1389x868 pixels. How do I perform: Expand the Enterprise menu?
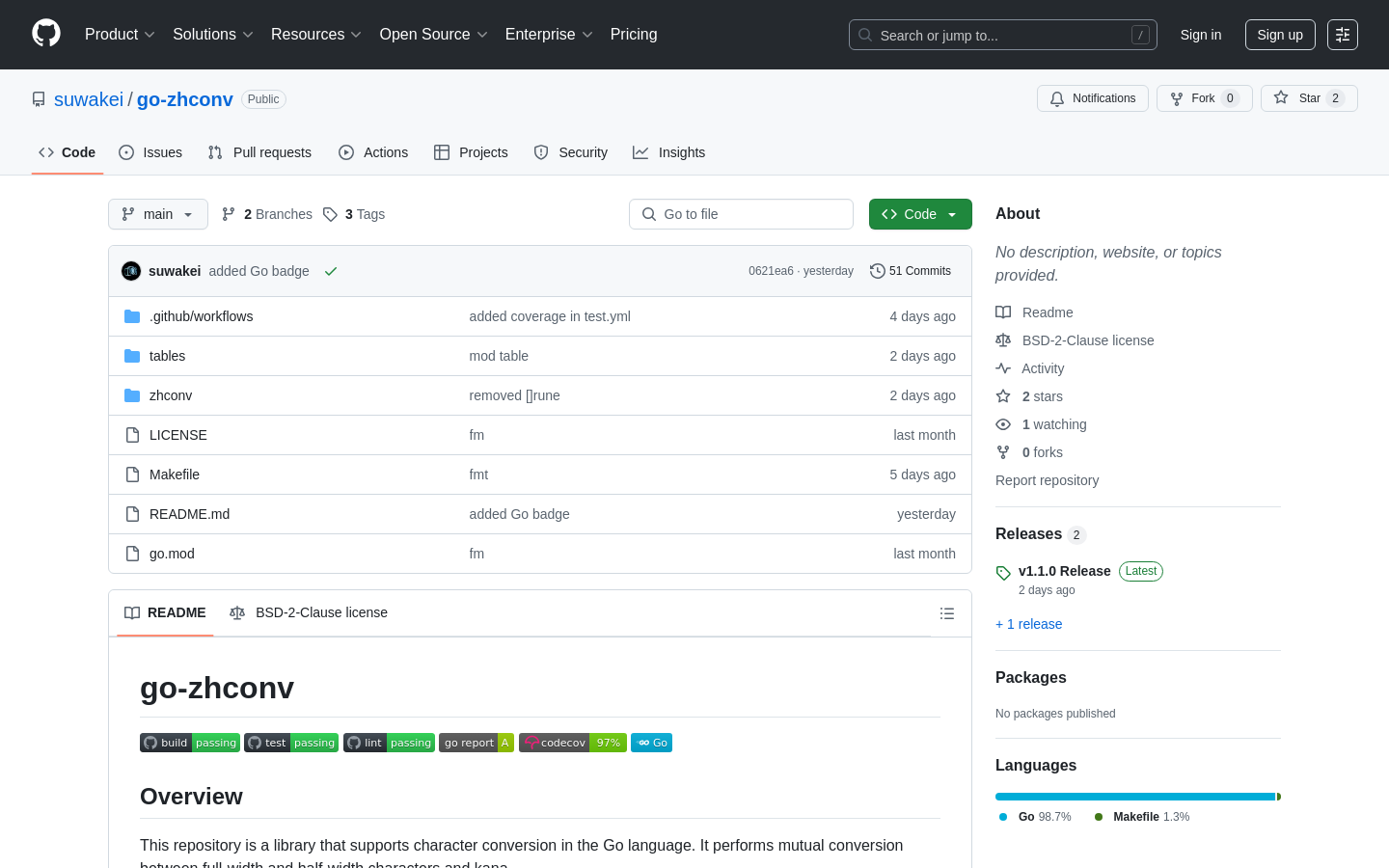pos(549,35)
